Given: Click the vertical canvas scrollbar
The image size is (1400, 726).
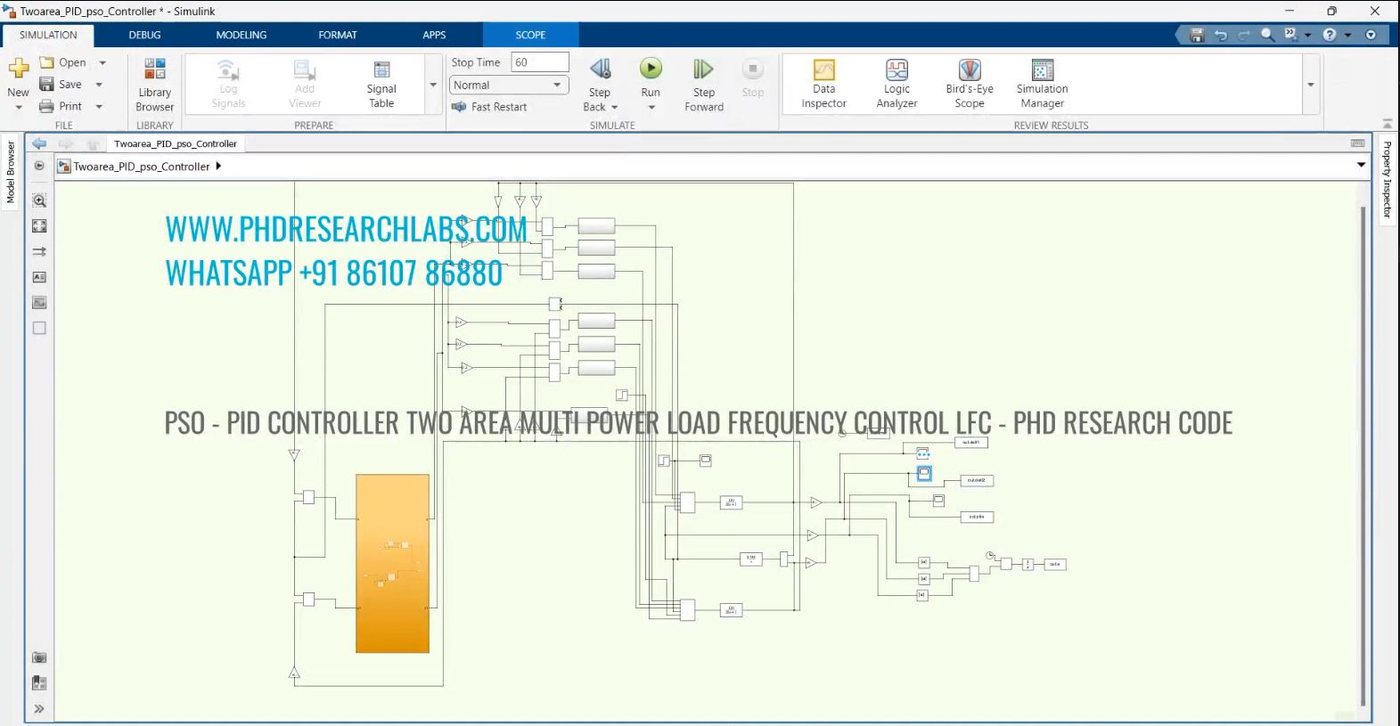Looking at the screenshot, I should point(1362,454).
